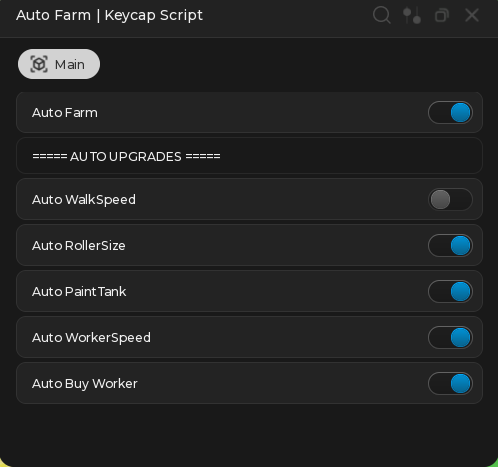Turn off Auto RollerSize toggle
The width and height of the screenshot is (498, 467).
pyautogui.click(x=450, y=246)
